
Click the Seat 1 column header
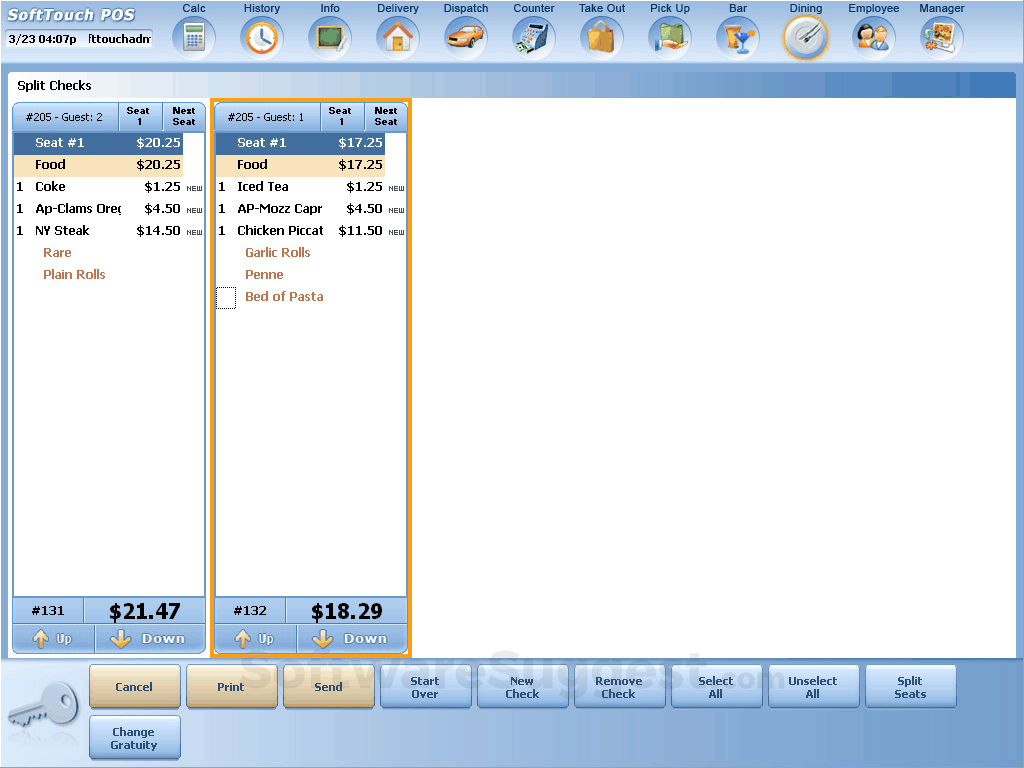click(139, 116)
